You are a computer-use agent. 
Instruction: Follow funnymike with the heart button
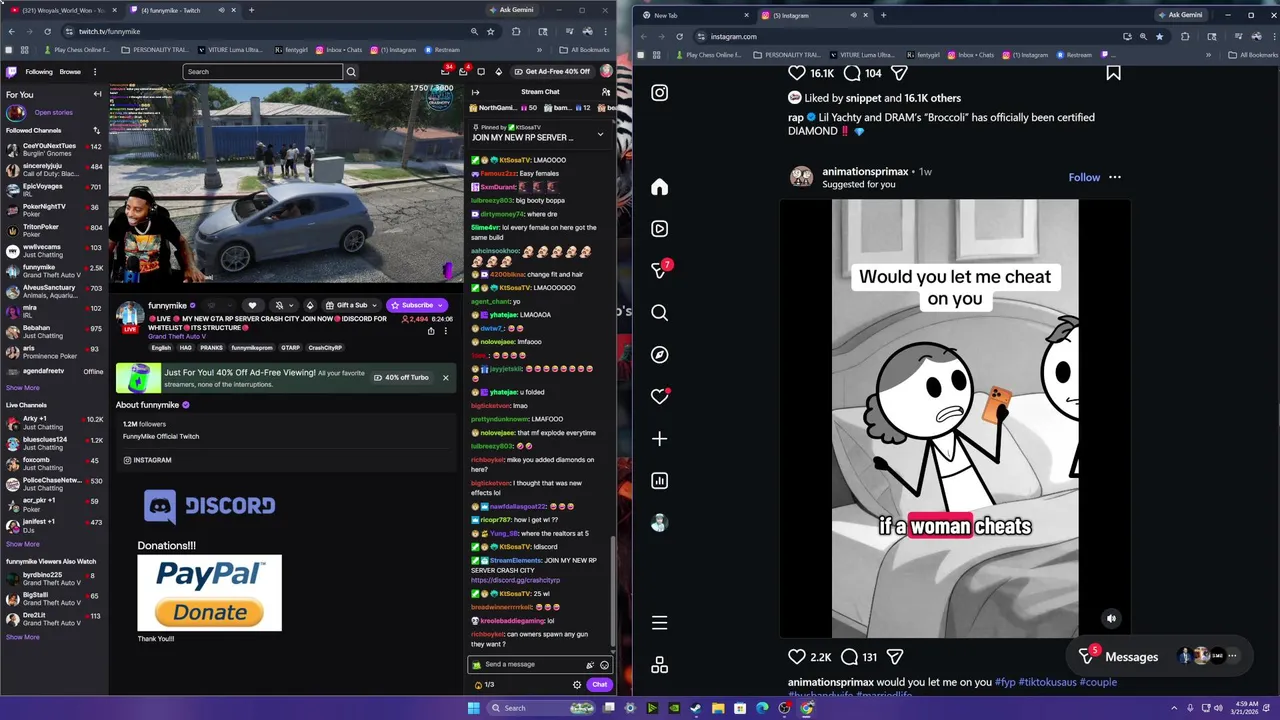coord(253,305)
